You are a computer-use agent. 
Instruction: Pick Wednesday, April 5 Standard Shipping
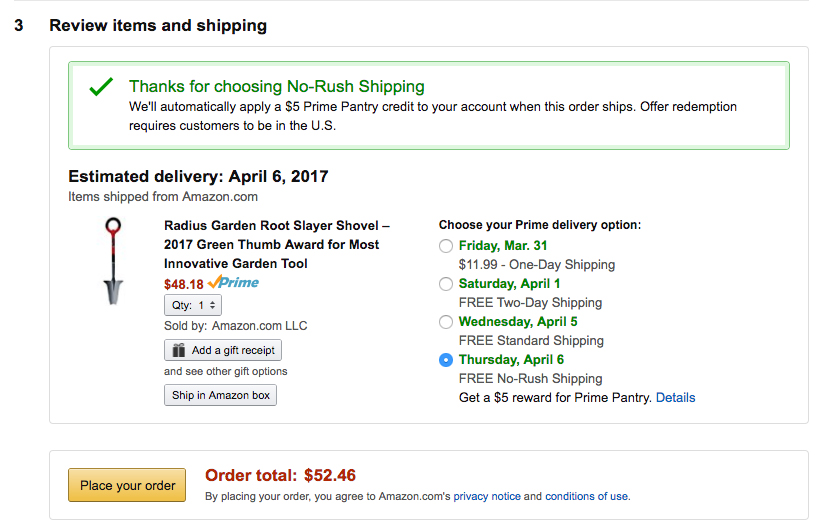(x=446, y=322)
